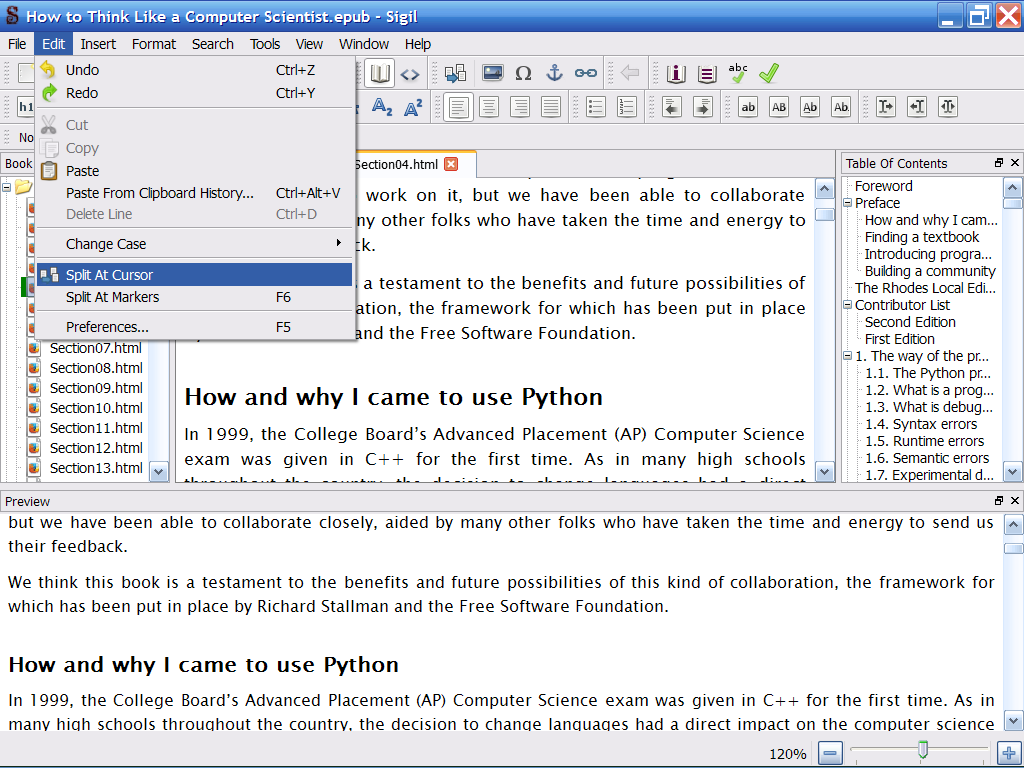Apply justify alignment to text
This screenshot has width=1024, height=768.
(551, 107)
